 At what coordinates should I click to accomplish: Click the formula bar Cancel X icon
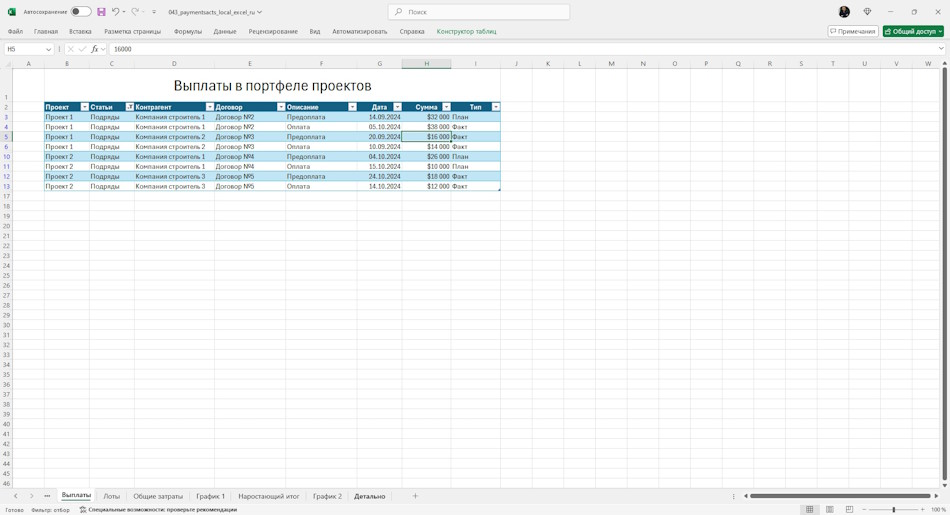point(71,49)
